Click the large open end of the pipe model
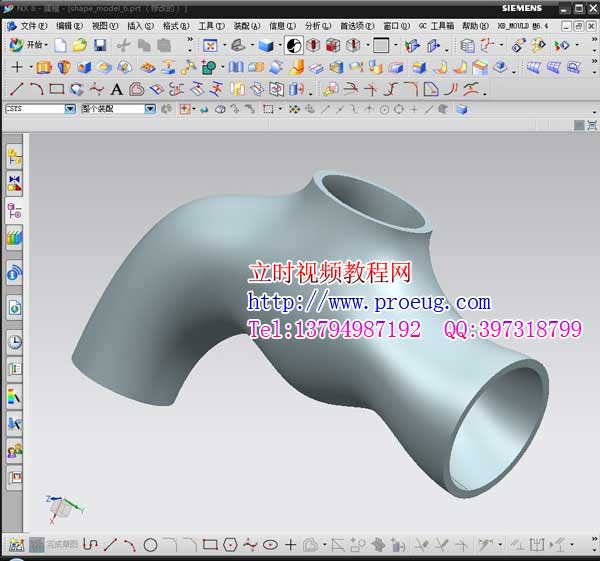Image resolution: width=600 pixels, height=561 pixels. pos(496,429)
